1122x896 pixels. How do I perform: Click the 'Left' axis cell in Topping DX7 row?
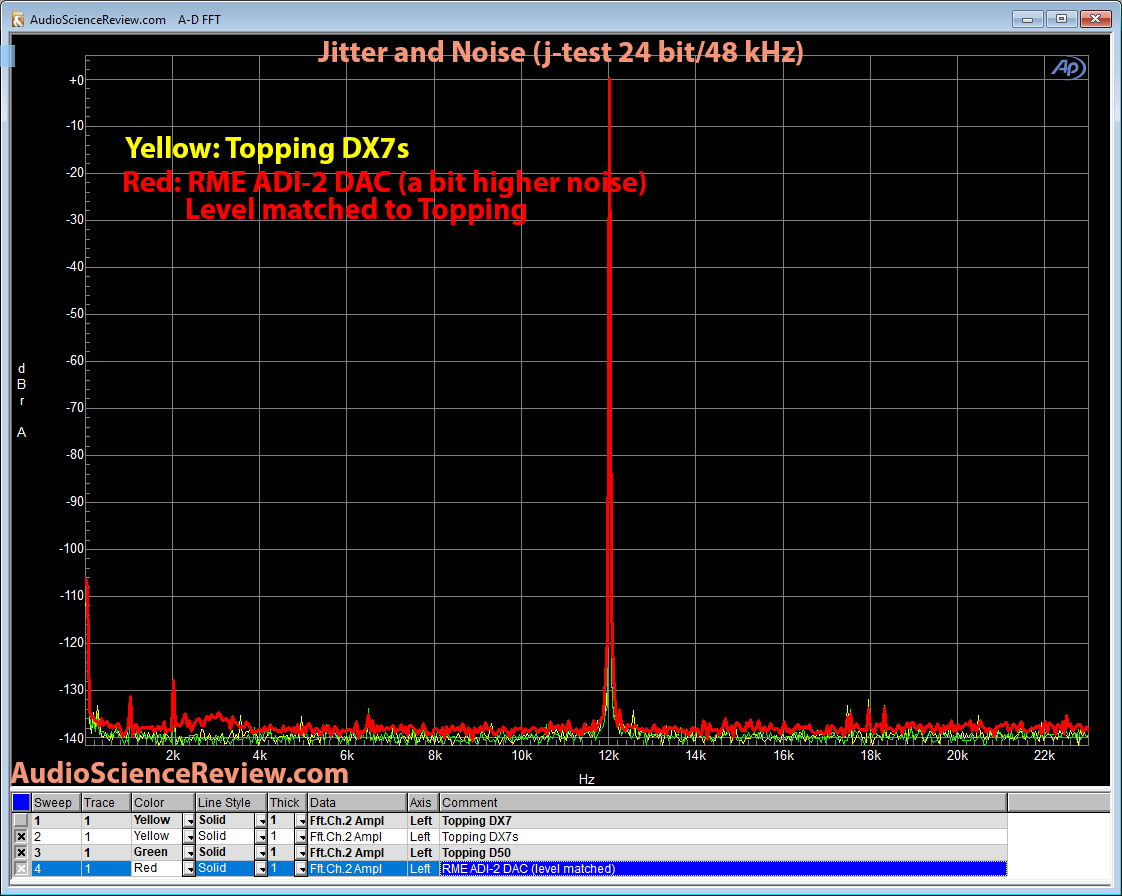[423, 821]
